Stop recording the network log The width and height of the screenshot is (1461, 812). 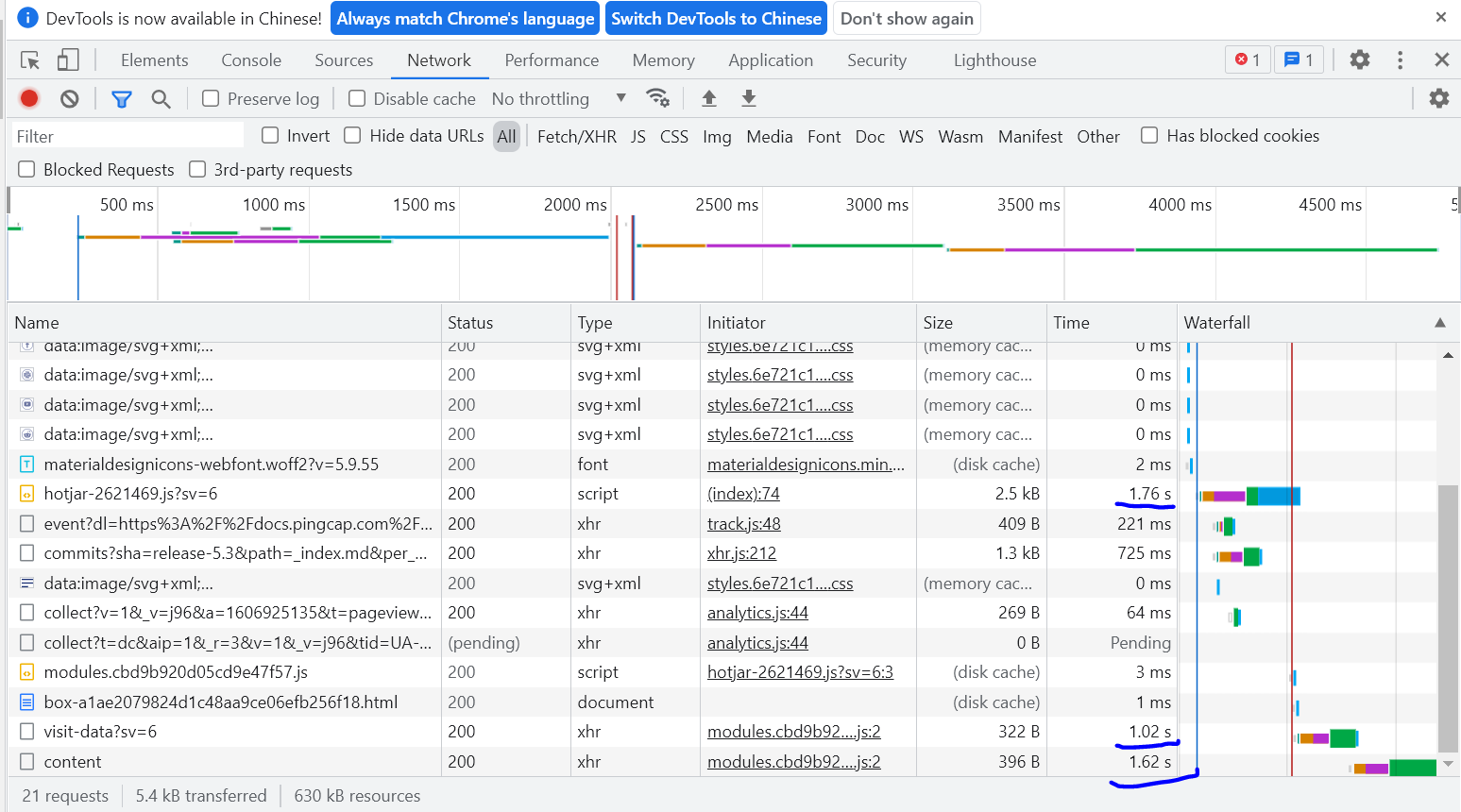pyautogui.click(x=29, y=98)
